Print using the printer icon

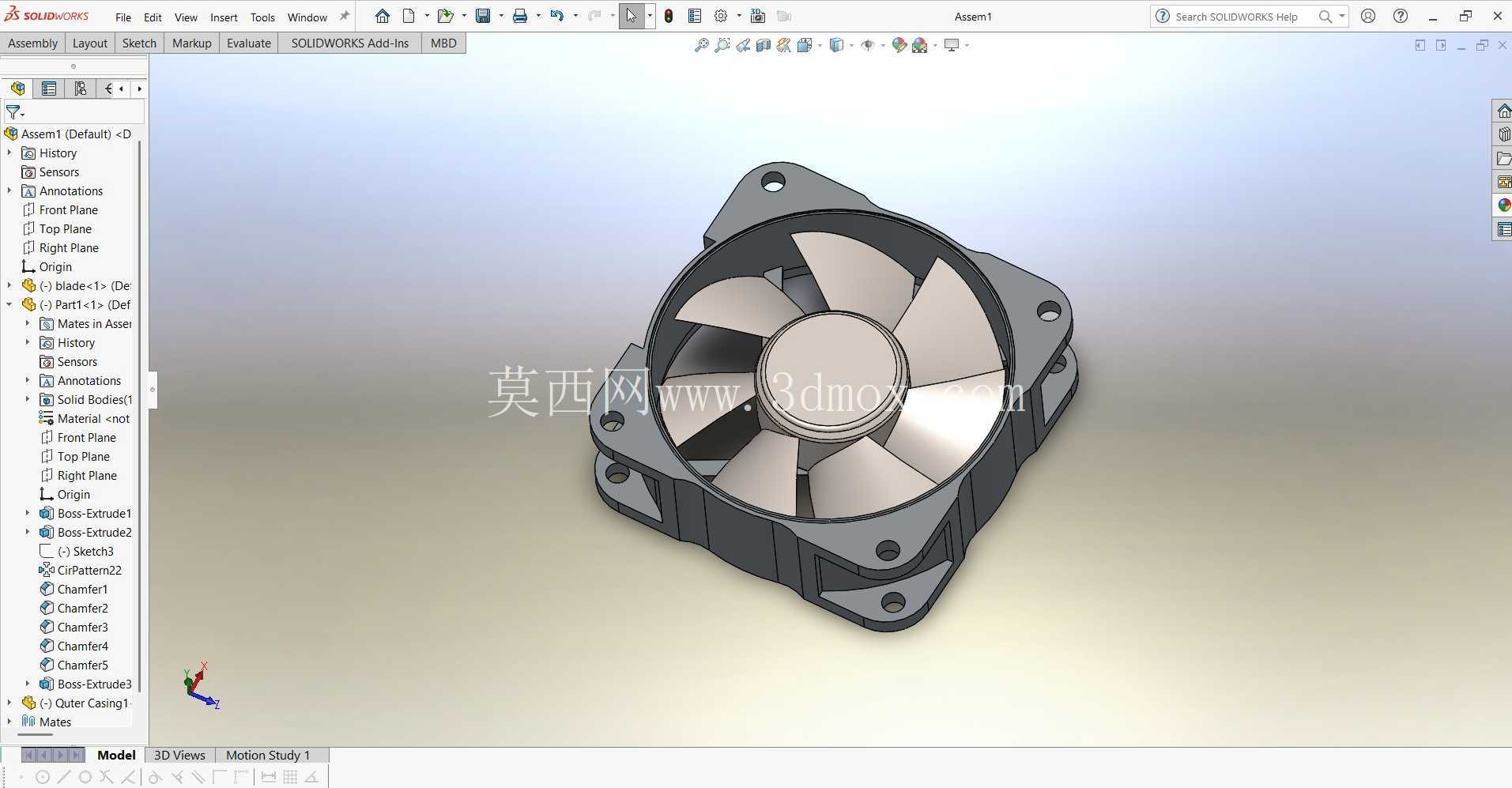coord(520,16)
